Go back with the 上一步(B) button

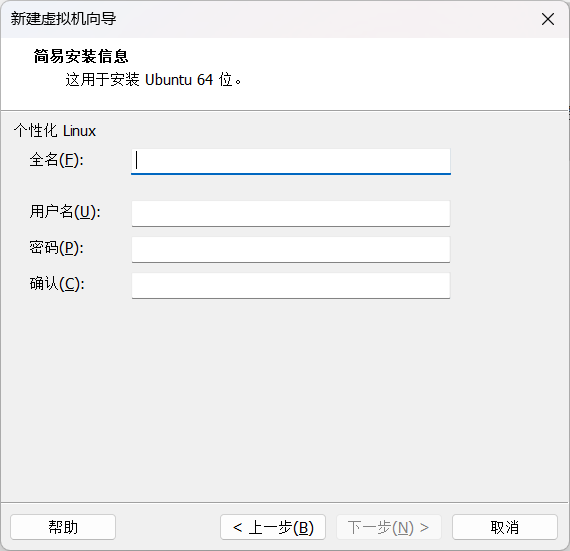click(273, 527)
